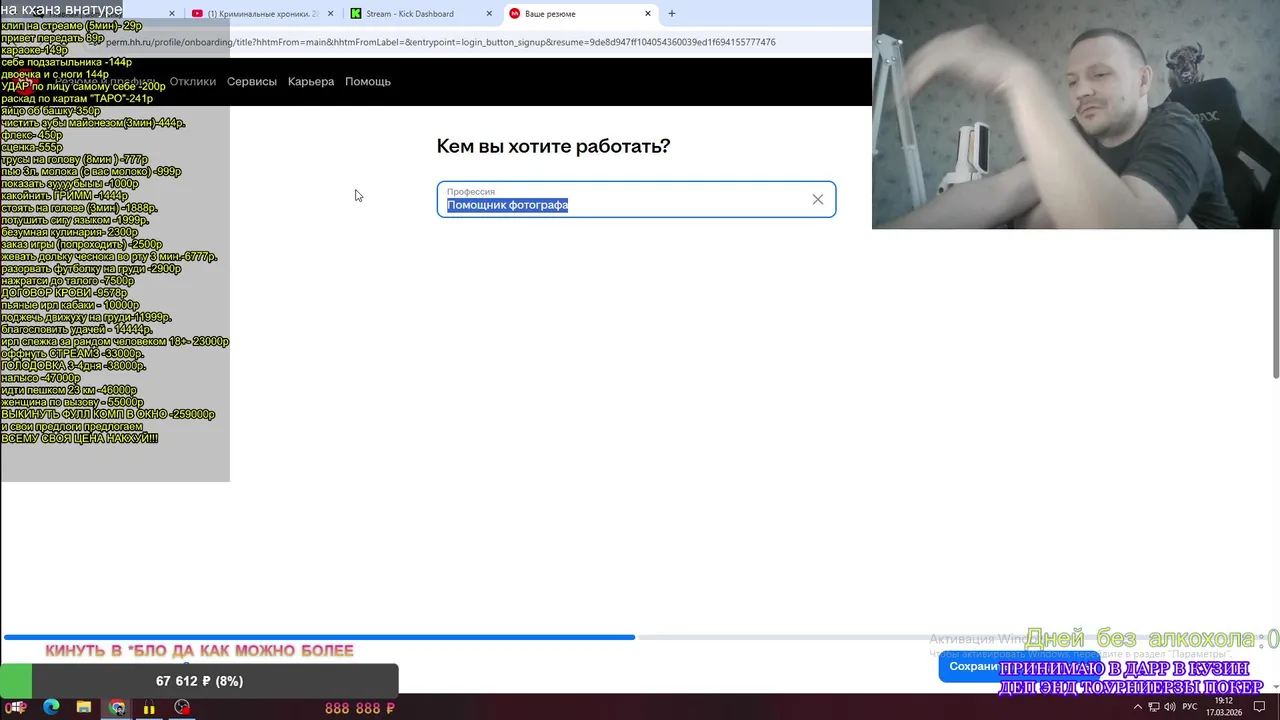Viewport: 1280px width, 720px height.
Task: Switch input language РУС
Action: [x=1190, y=707]
